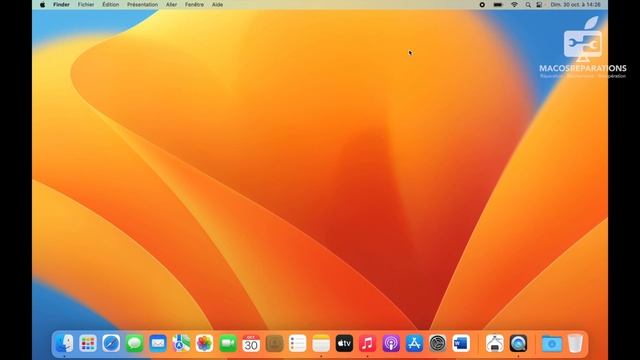Open the Contacts app
The image size is (640, 360).
[274, 343]
